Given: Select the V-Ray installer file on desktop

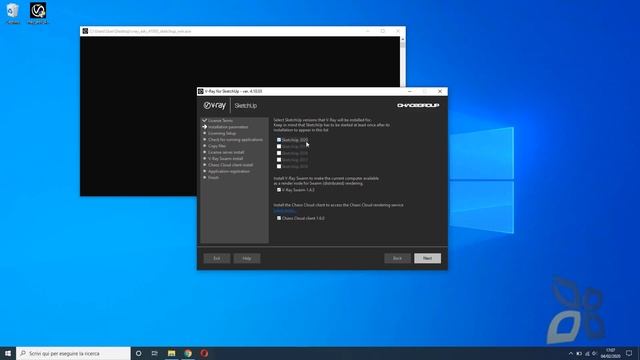Looking at the screenshot, I should click(x=38, y=13).
